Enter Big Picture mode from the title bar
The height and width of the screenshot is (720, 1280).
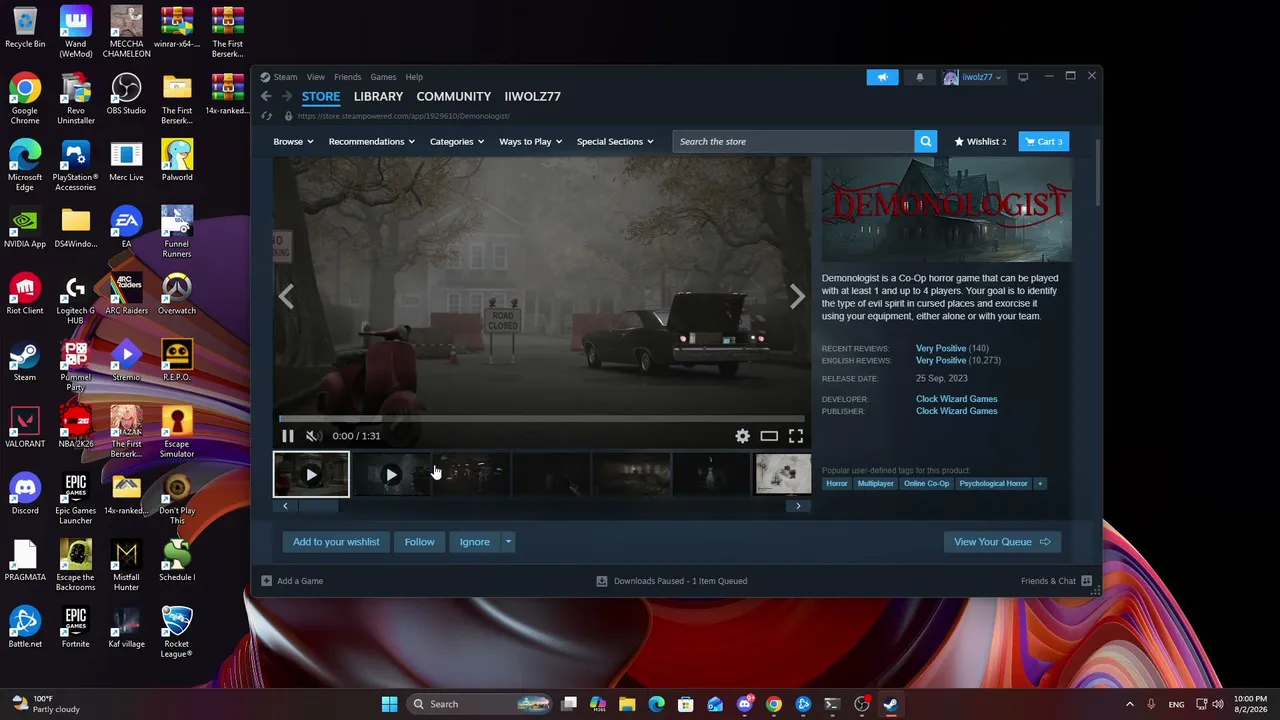tap(1024, 77)
